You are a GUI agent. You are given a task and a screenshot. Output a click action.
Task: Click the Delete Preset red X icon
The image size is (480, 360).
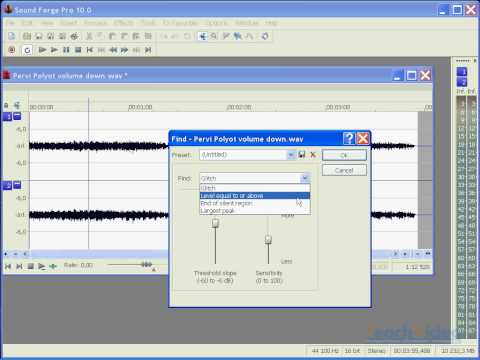313,154
